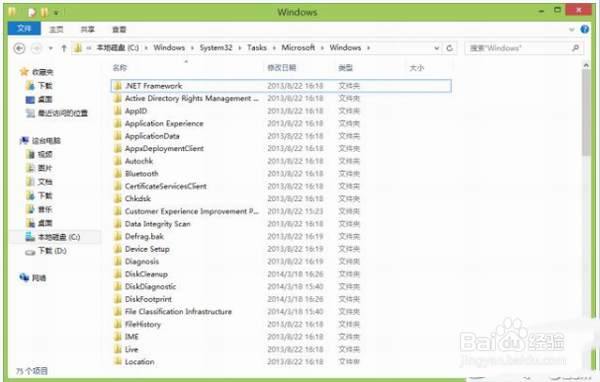Screen dimensions: 600x382
Task: Select Customer Experience Improvement folder icon
Action: click(118, 211)
